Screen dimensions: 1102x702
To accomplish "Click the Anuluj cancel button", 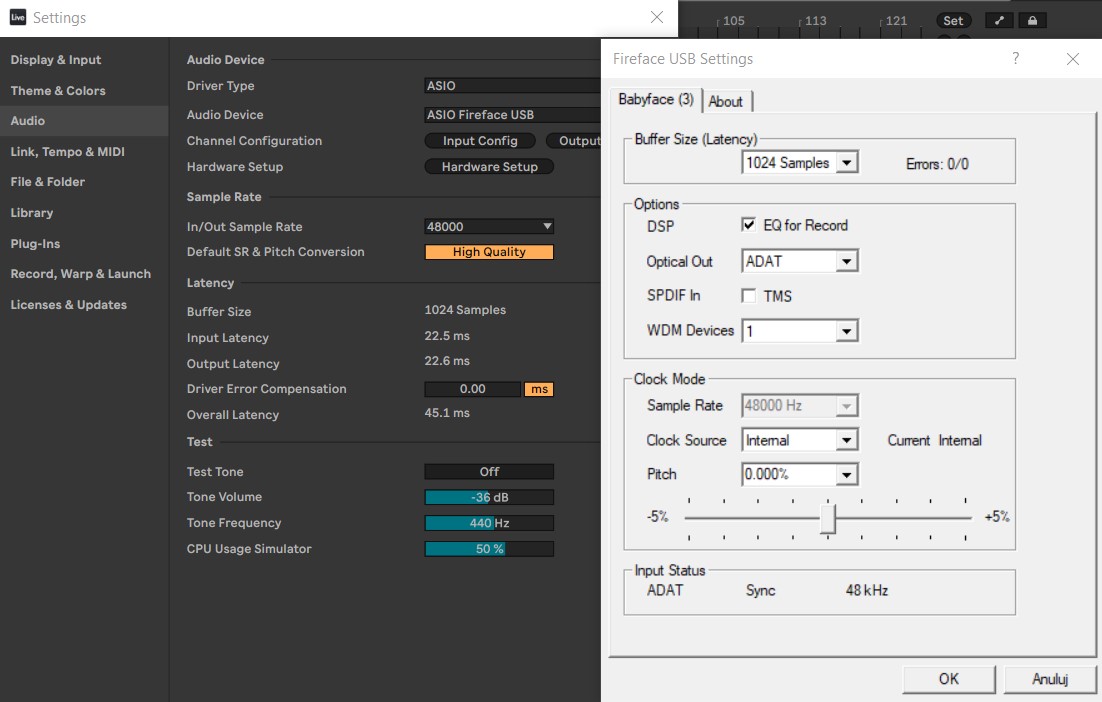I will 1050,679.
